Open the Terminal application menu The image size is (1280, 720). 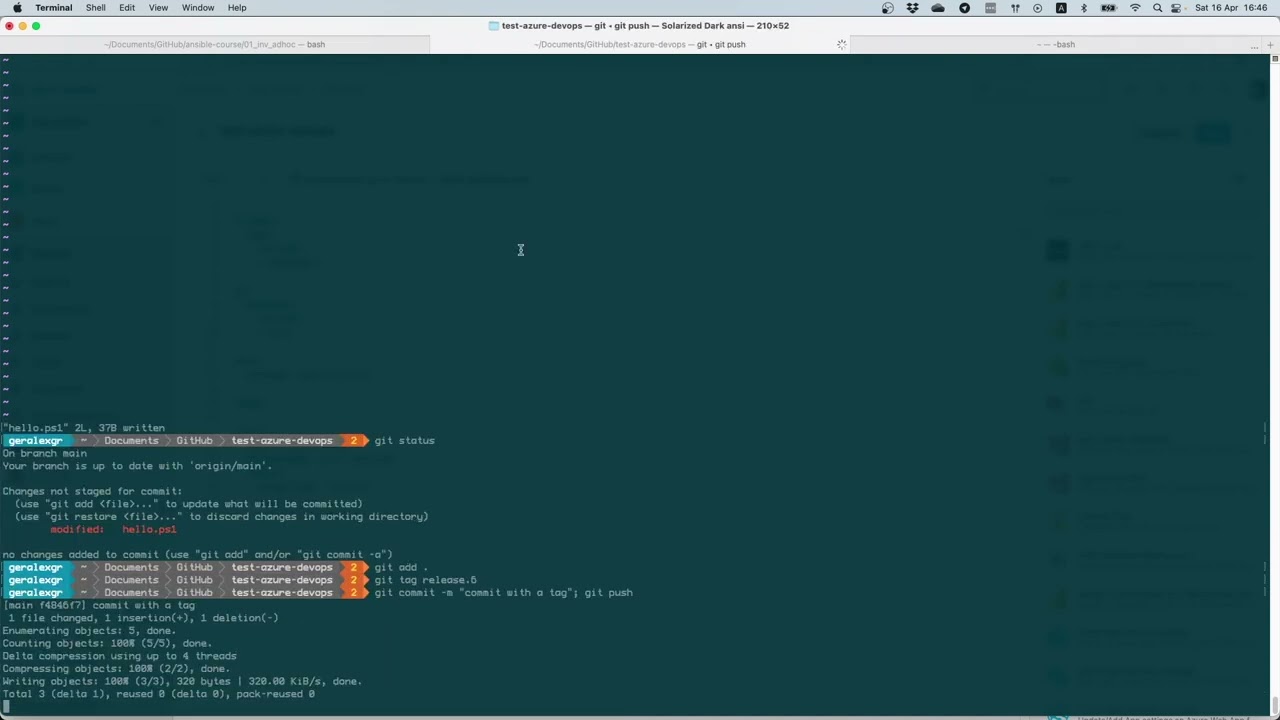tap(53, 7)
